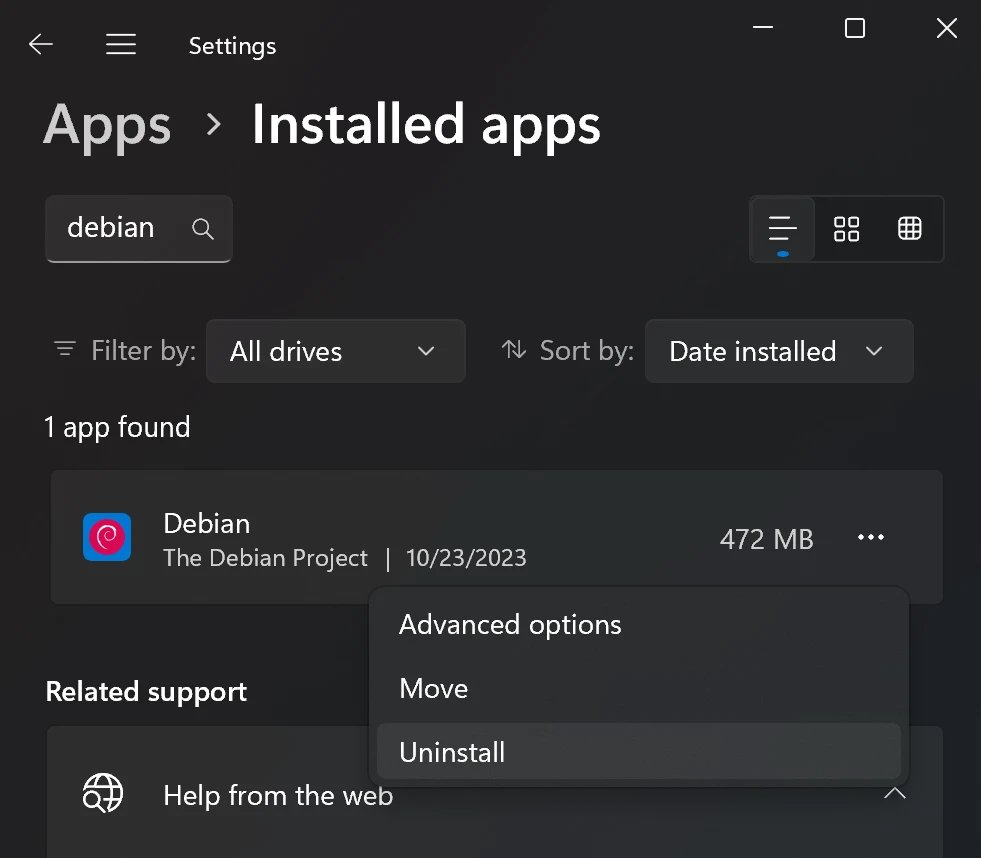Switch to list view layout

pyautogui.click(x=782, y=229)
